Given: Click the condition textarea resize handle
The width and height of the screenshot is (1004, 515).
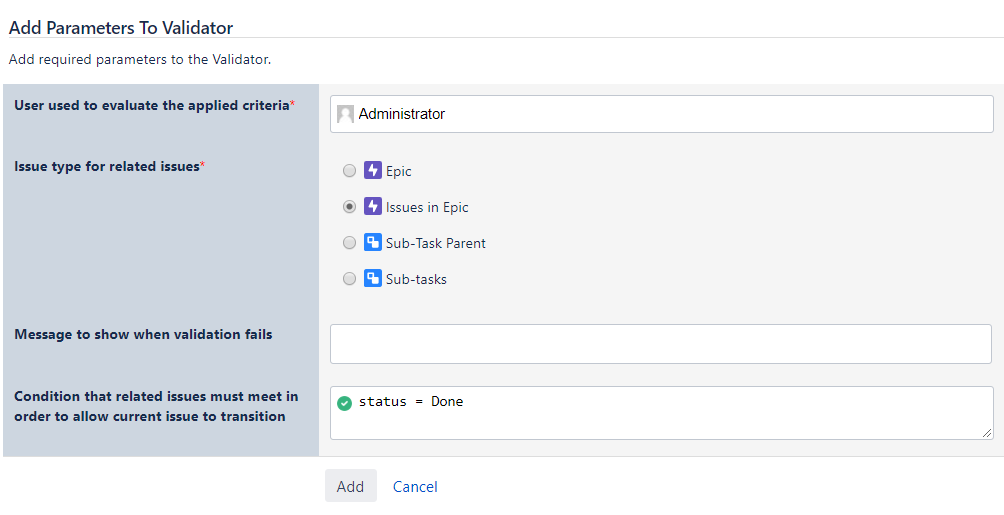Looking at the screenshot, I should (x=987, y=433).
